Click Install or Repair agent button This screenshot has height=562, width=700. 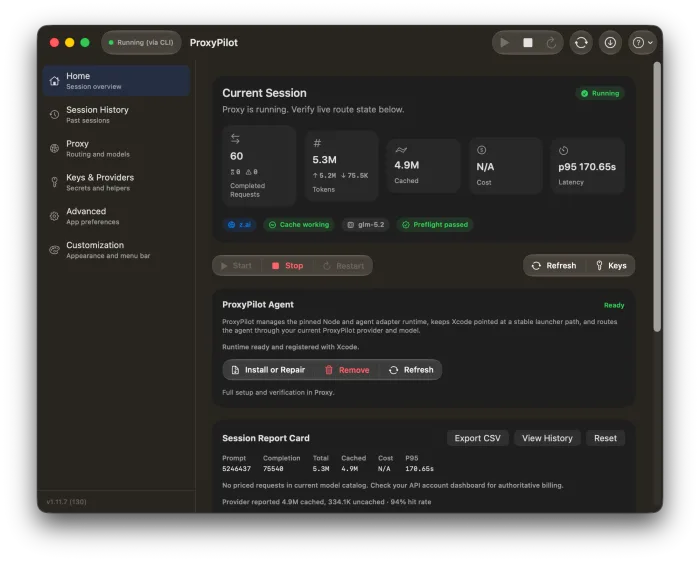point(268,370)
